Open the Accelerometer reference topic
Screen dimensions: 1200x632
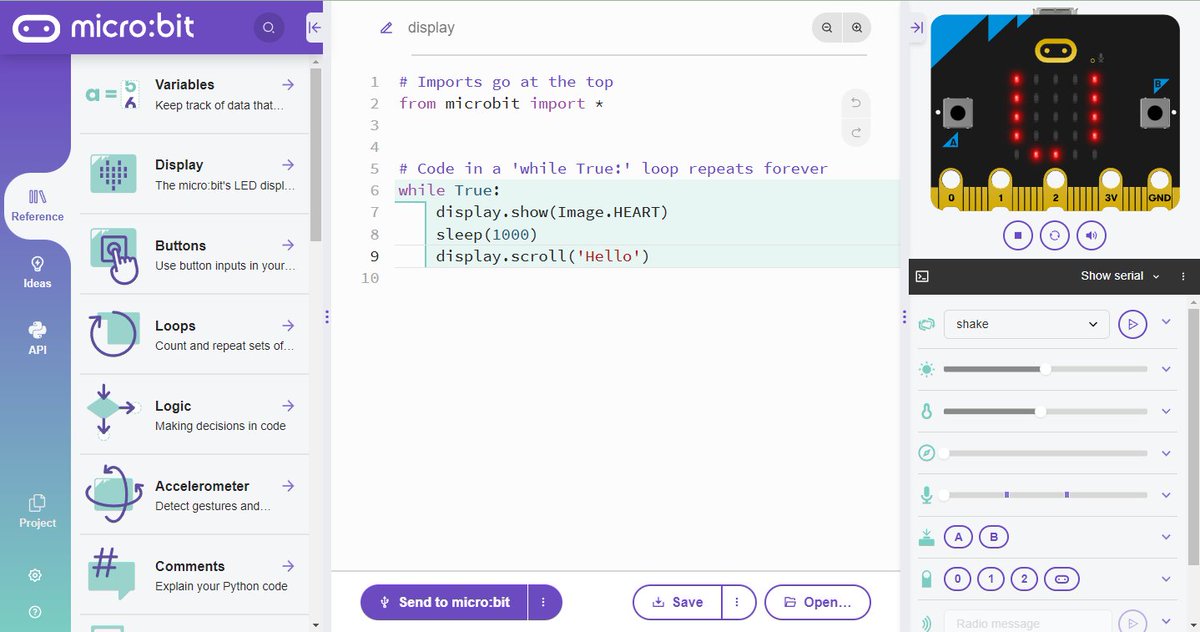coord(194,494)
